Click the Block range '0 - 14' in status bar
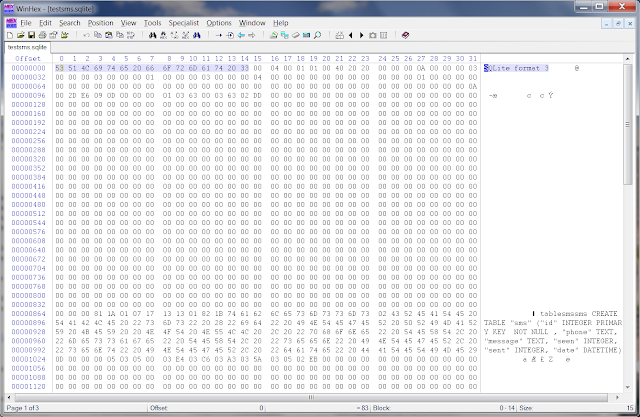This screenshot has width=640, height=417. pyautogui.click(x=507, y=408)
